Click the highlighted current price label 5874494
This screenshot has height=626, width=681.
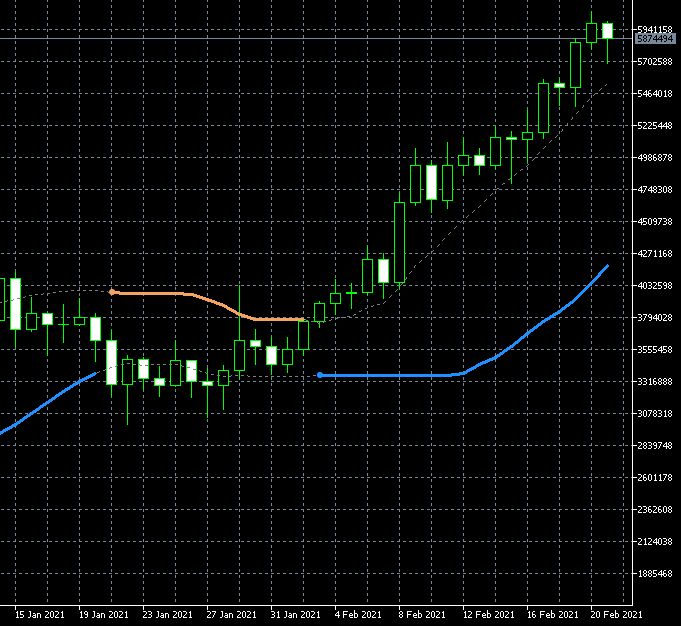coord(655,38)
